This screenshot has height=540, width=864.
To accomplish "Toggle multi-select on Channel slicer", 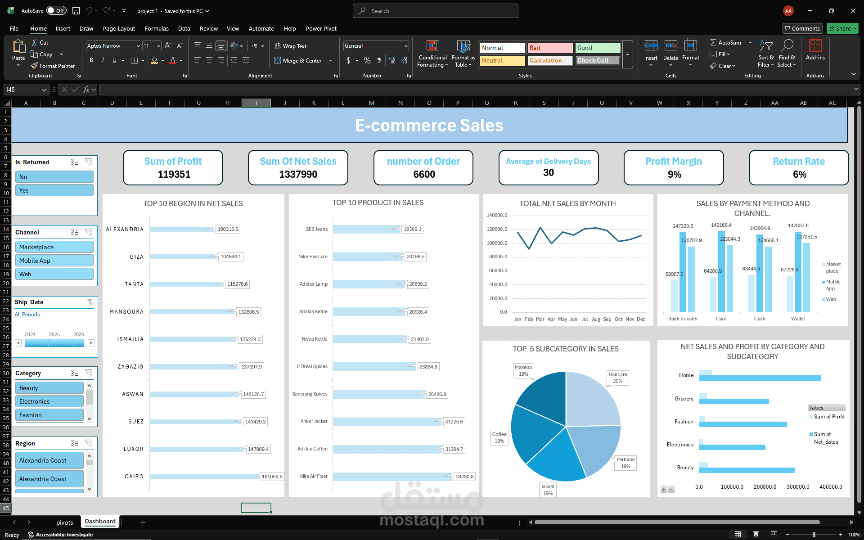I will click(75, 232).
